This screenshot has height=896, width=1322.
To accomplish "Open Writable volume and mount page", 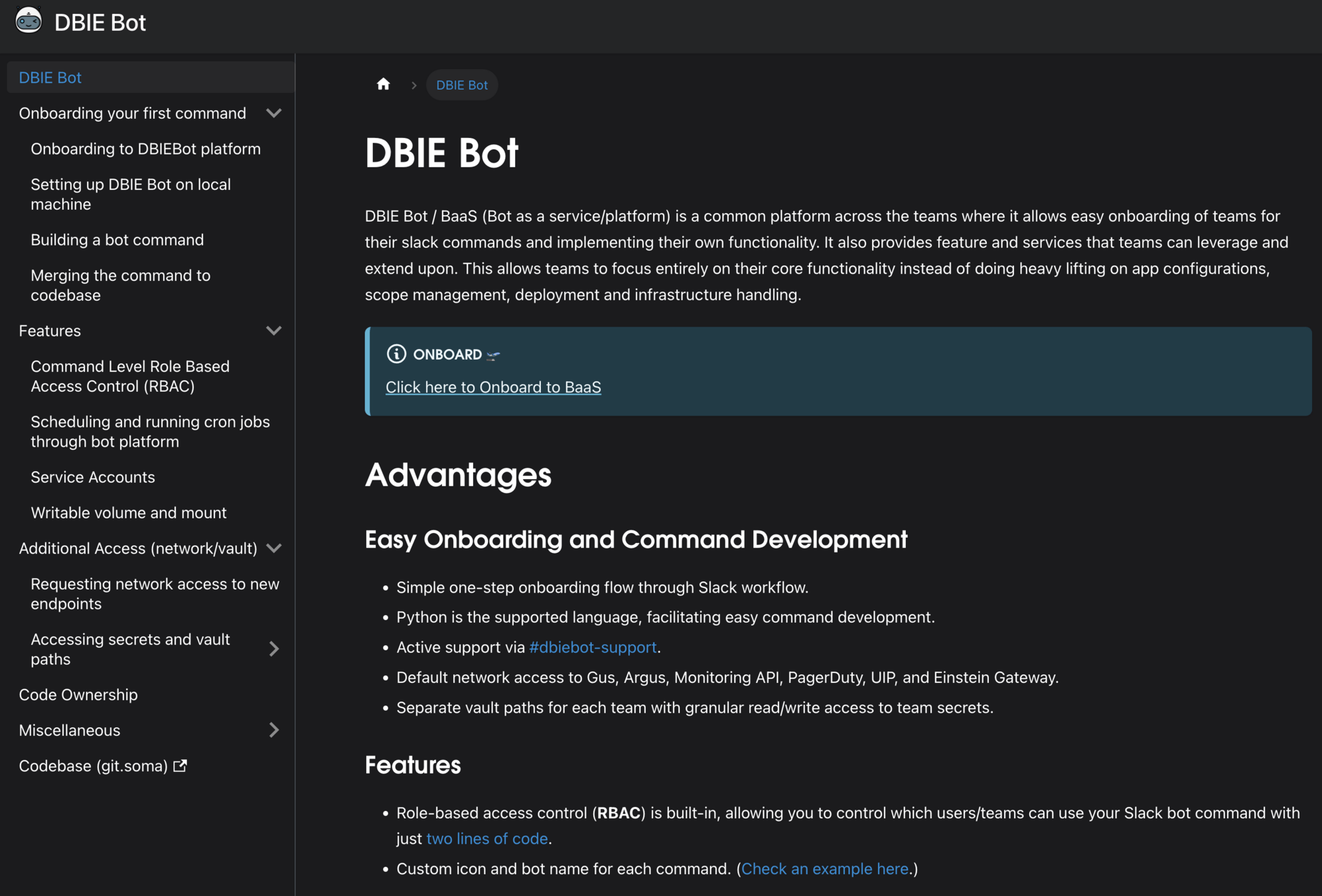I will [128, 512].
